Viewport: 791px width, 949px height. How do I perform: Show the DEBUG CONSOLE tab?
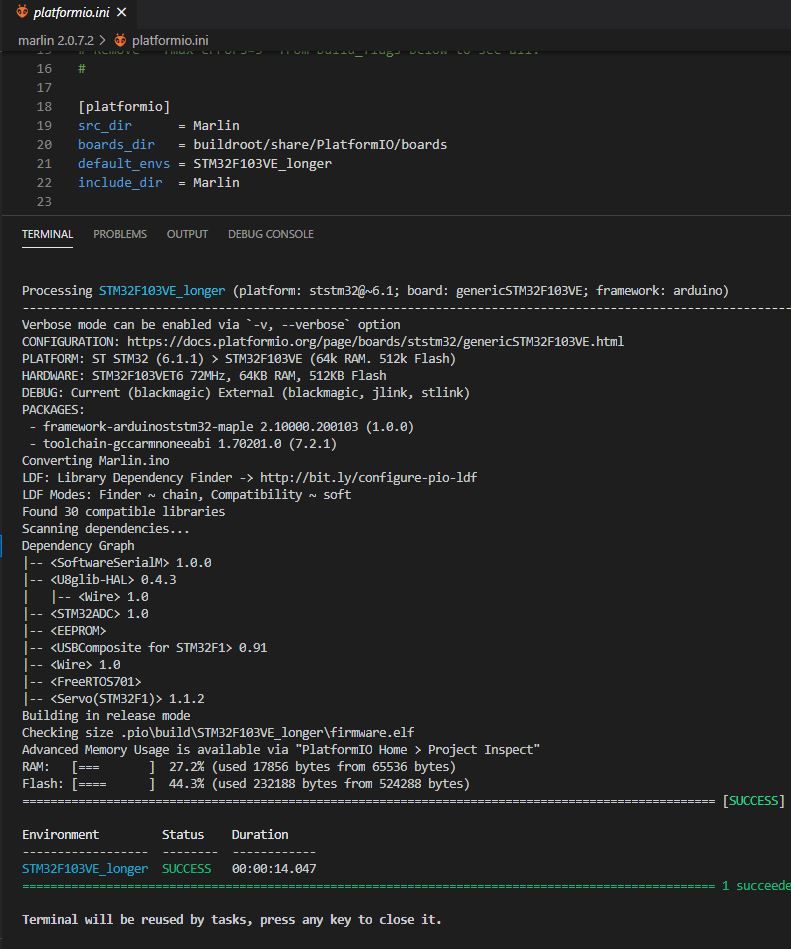(x=270, y=234)
